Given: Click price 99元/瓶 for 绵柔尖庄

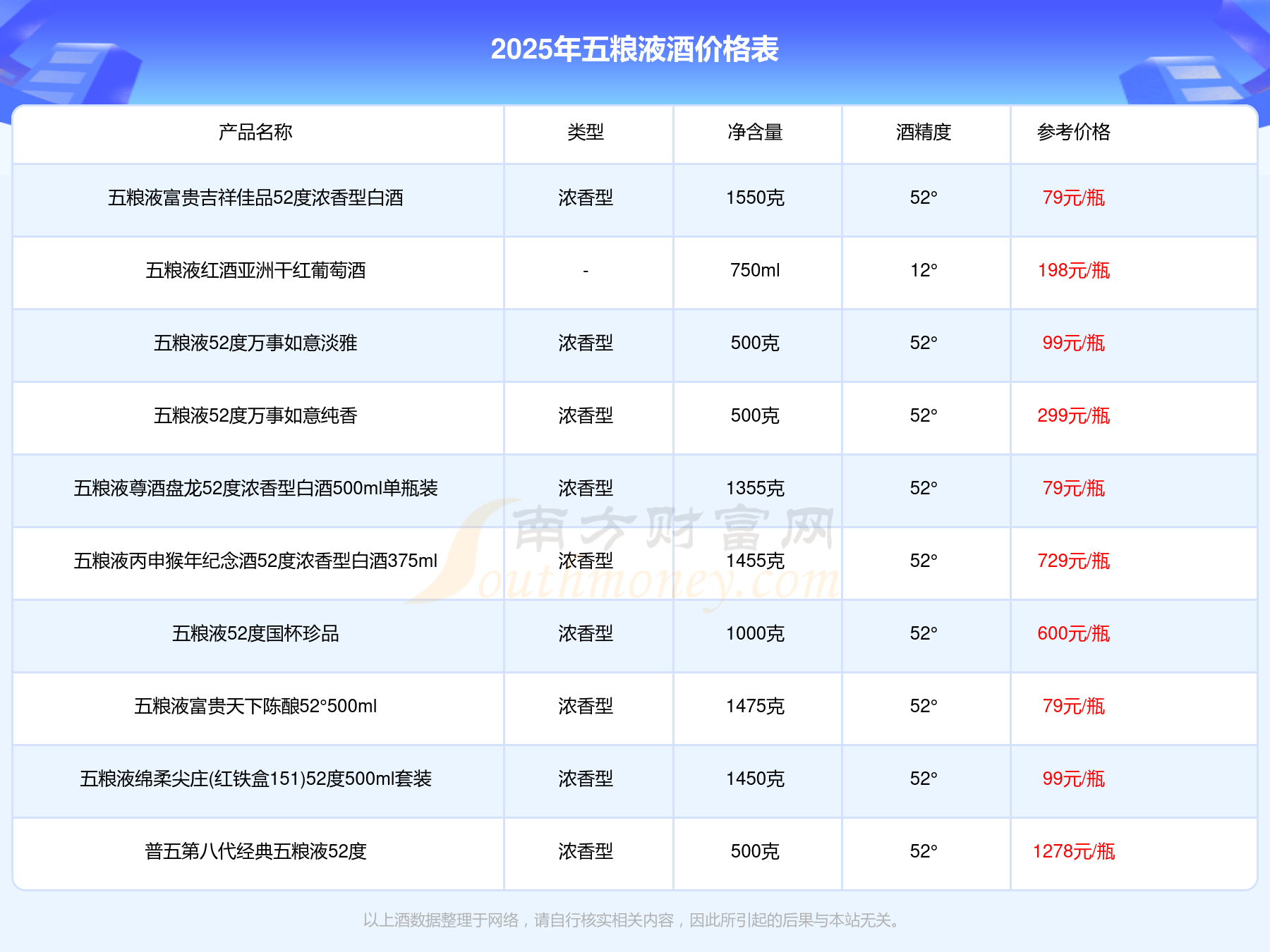Looking at the screenshot, I should [1074, 779].
